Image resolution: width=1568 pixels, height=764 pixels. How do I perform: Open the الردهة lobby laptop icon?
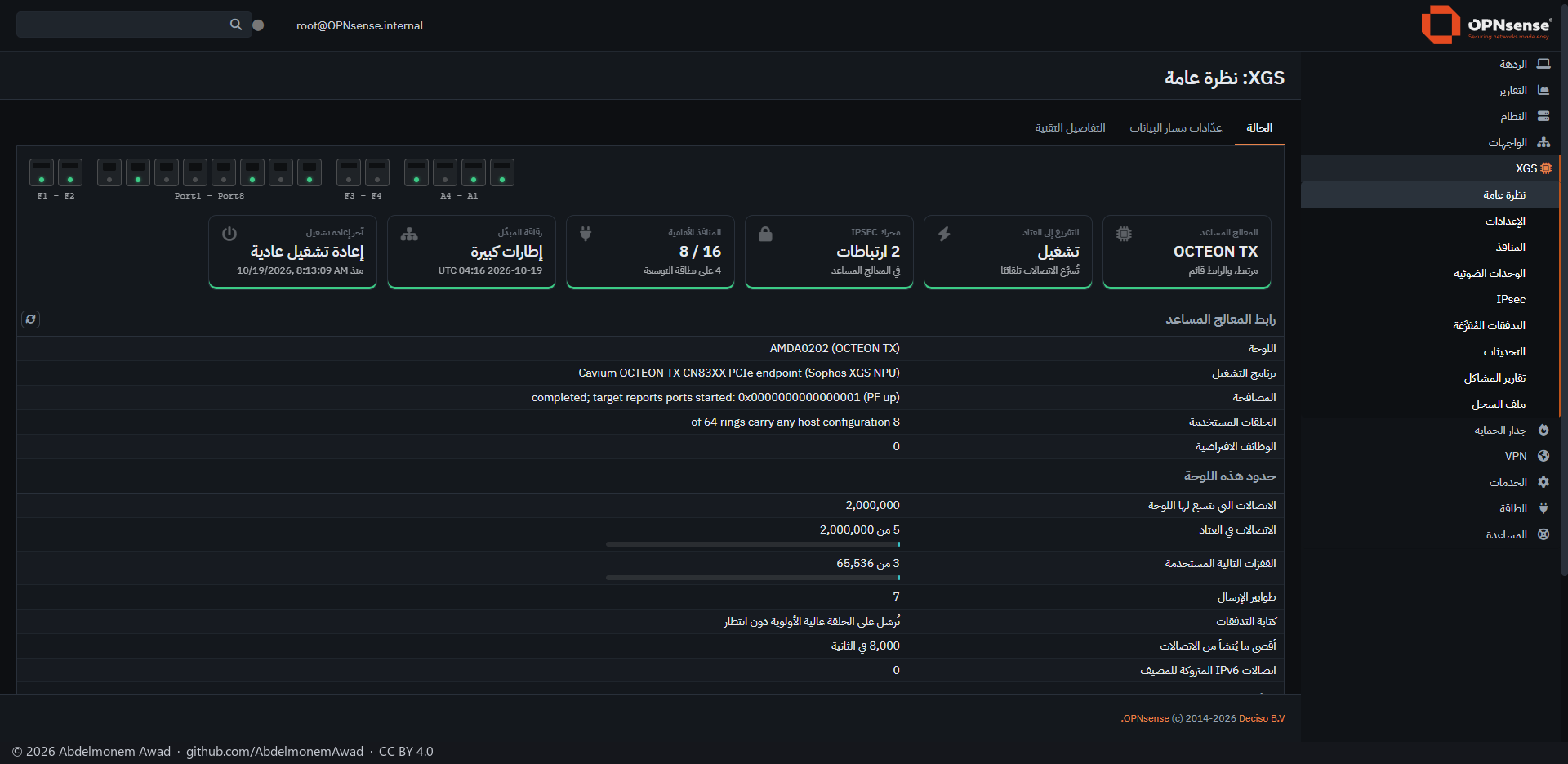pyautogui.click(x=1543, y=64)
